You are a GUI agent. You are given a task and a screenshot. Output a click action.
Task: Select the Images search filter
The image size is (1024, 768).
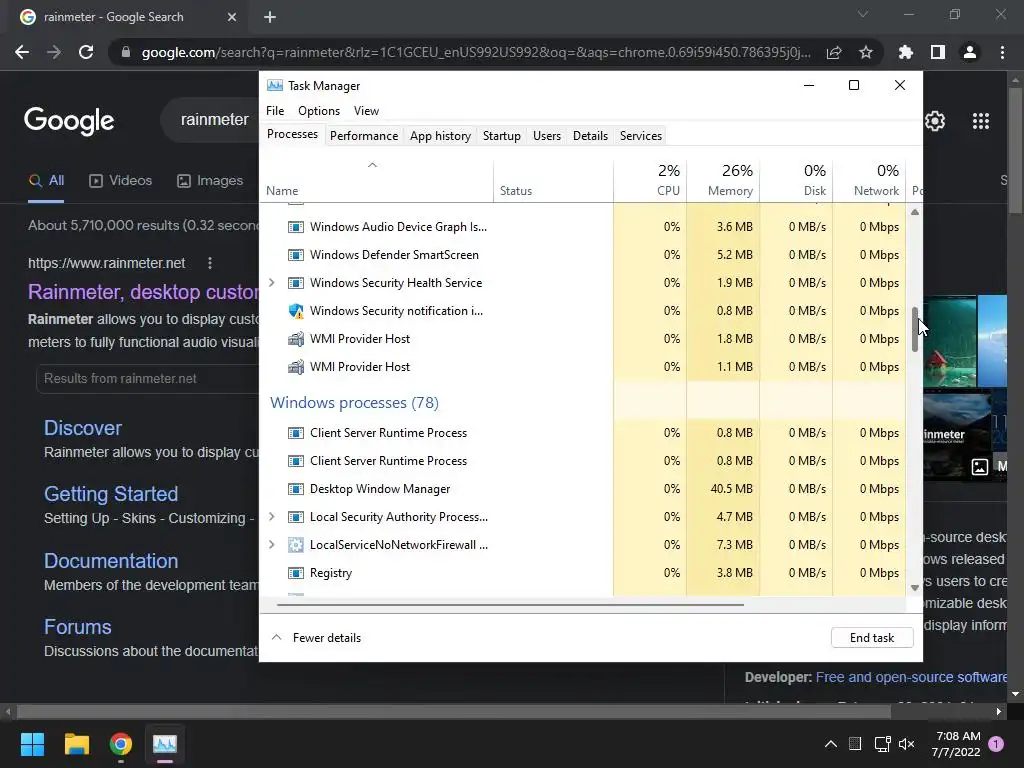[210, 181]
